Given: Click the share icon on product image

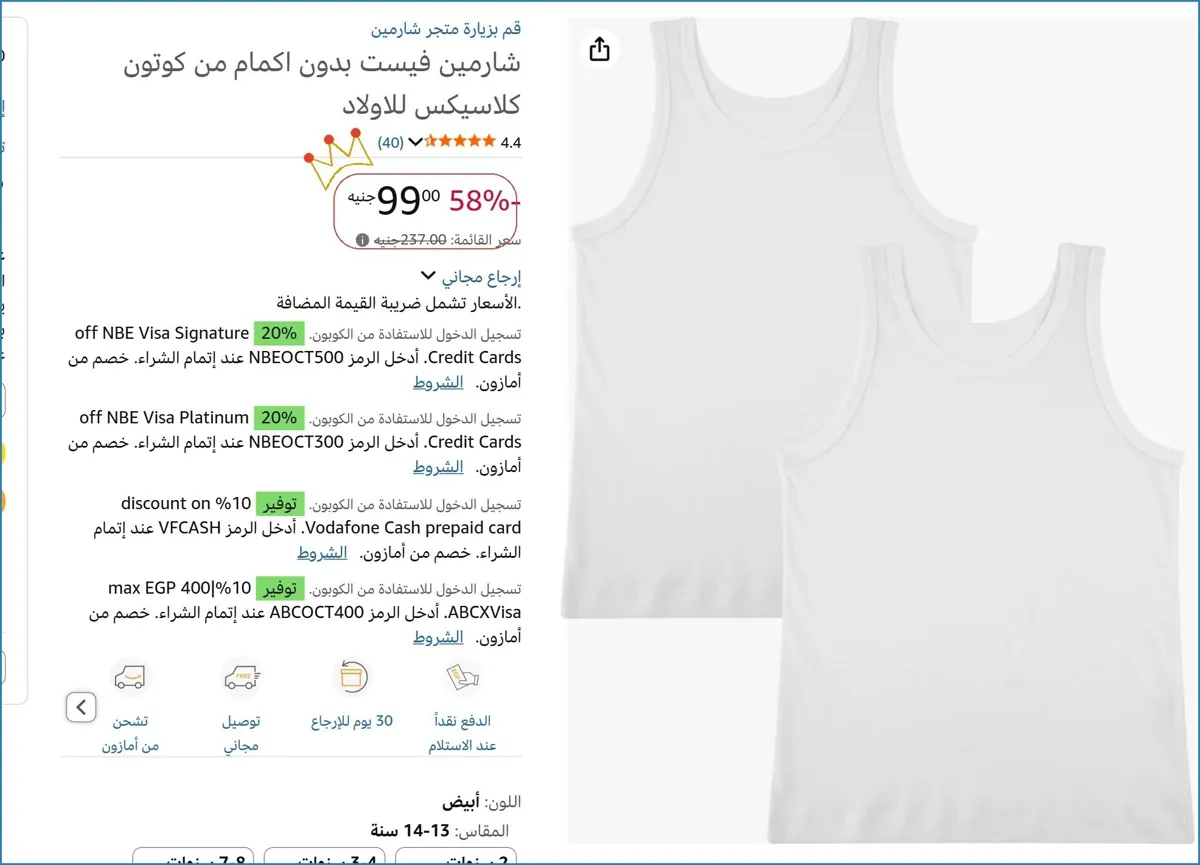Looking at the screenshot, I should click(x=599, y=49).
